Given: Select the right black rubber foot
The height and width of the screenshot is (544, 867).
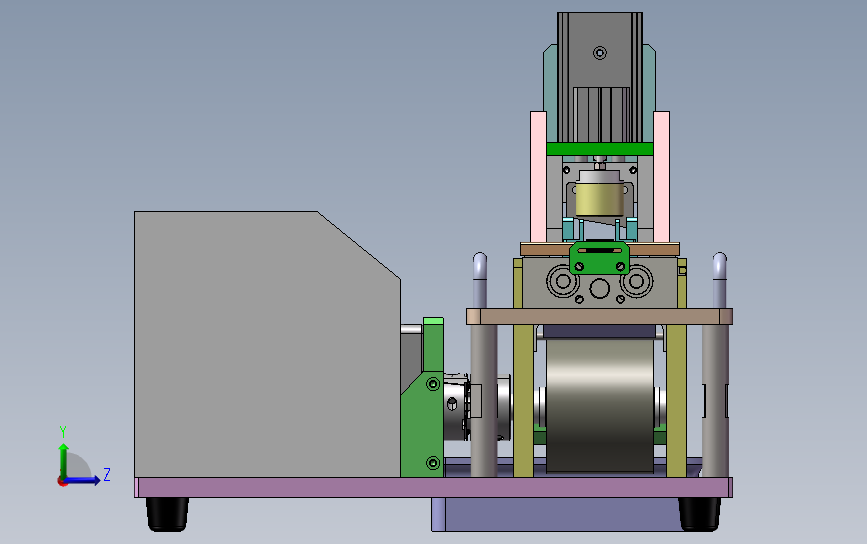Looking at the screenshot, I should pyautogui.click(x=699, y=514).
